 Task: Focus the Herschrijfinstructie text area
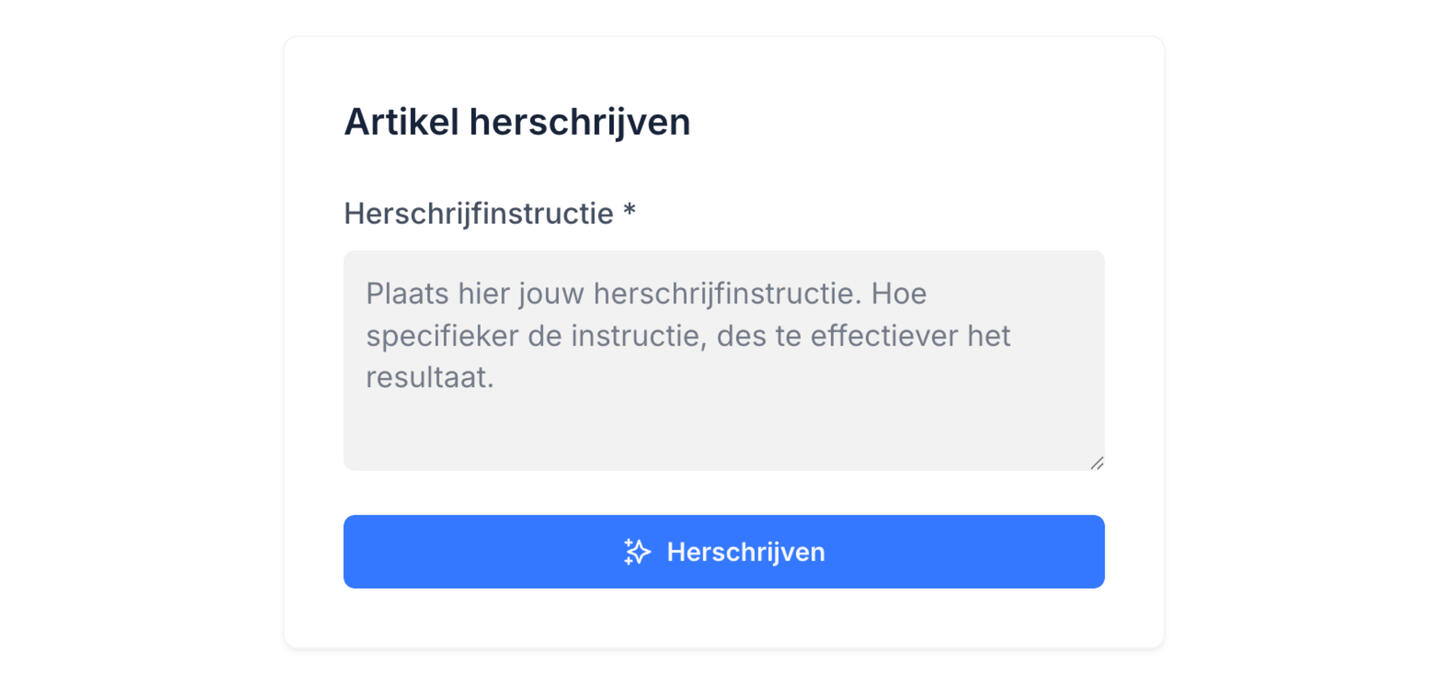(x=723, y=360)
